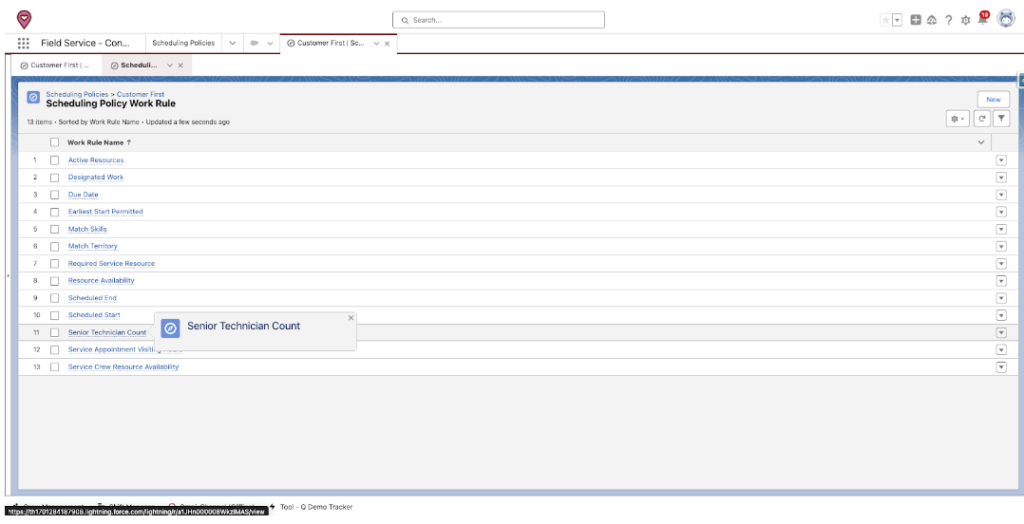The height and width of the screenshot is (524, 1024).
Task: Click the Senior Technician Count popup title
Action: pyautogui.click(x=244, y=326)
